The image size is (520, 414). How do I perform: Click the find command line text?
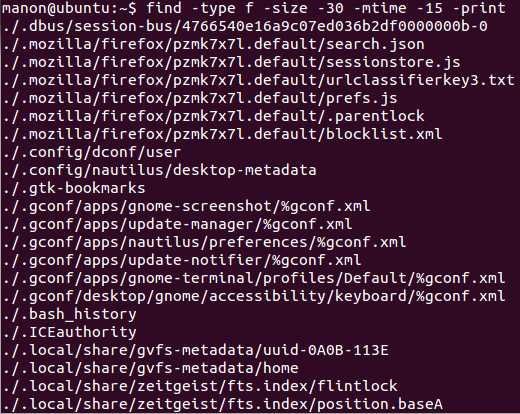[x=326, y=8]
